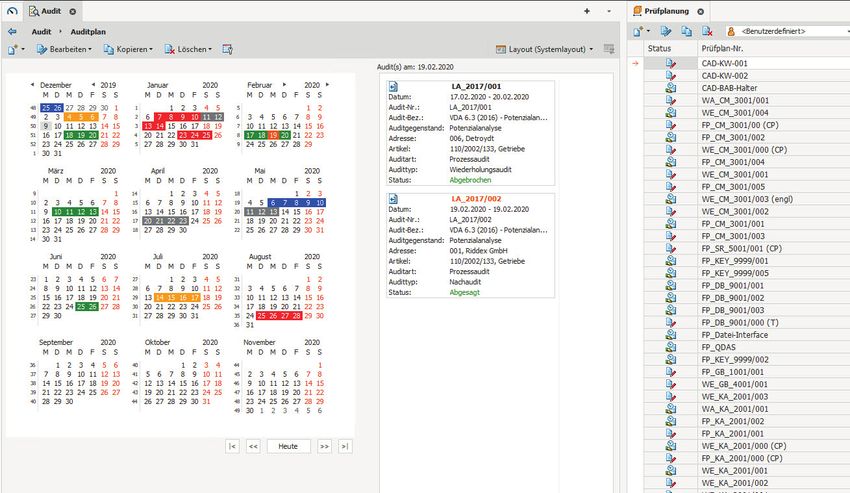Click the plus icon to add a tab
Screen dimensions: 850x493
585,11
